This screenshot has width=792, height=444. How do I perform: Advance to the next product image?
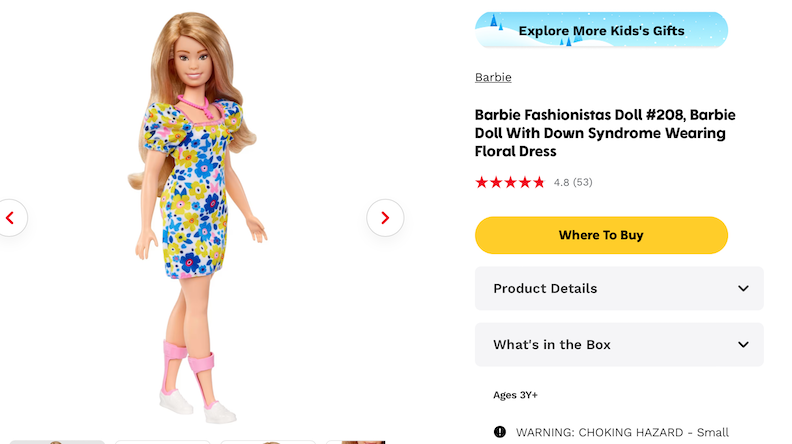tap(385, 217)
